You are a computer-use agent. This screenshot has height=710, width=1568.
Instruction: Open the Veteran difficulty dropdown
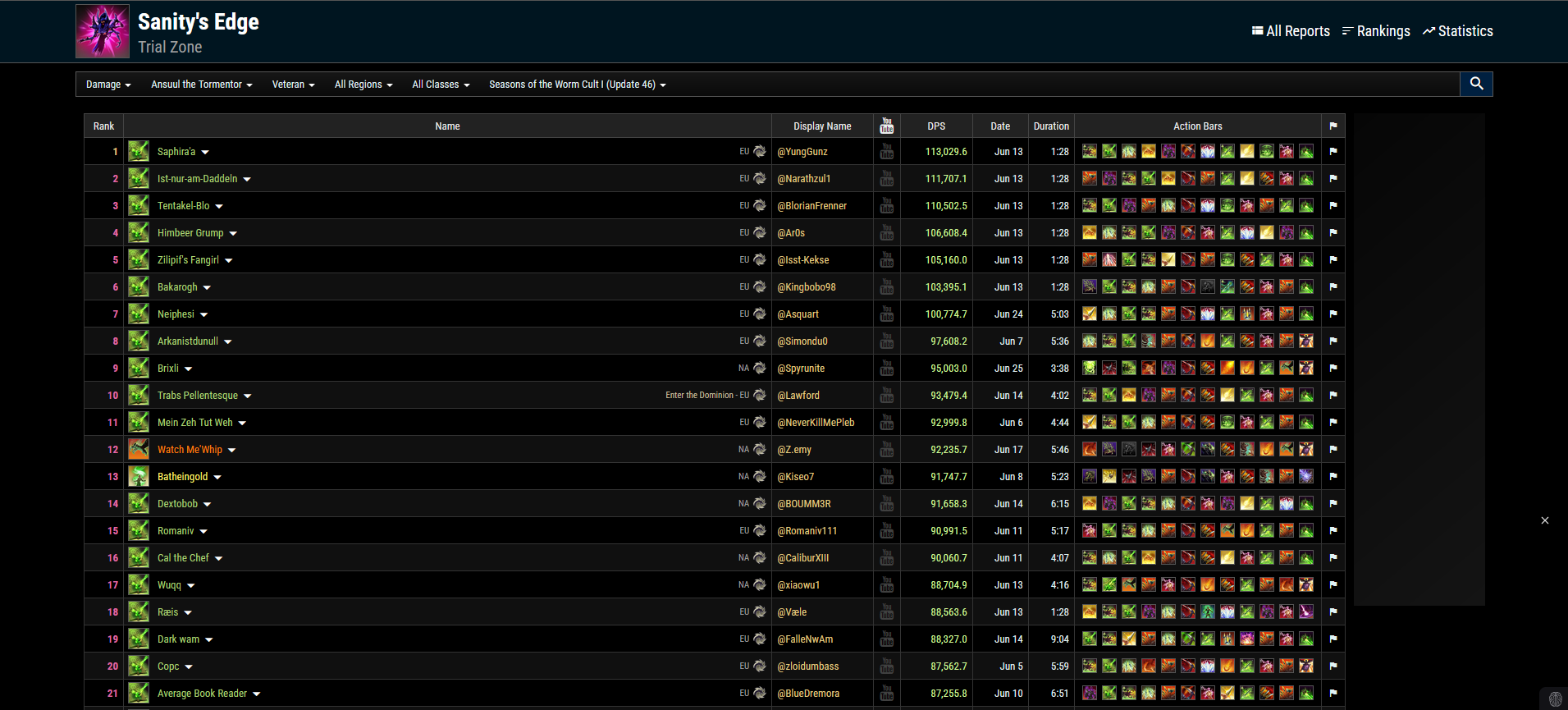pos(294,85)
